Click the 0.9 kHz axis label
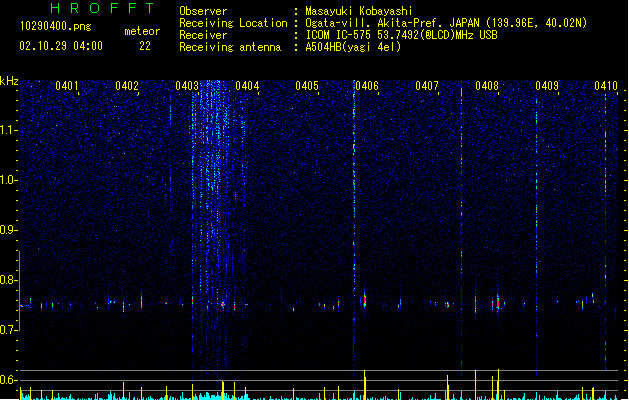629x400 pixels. [x=8, y=230]
